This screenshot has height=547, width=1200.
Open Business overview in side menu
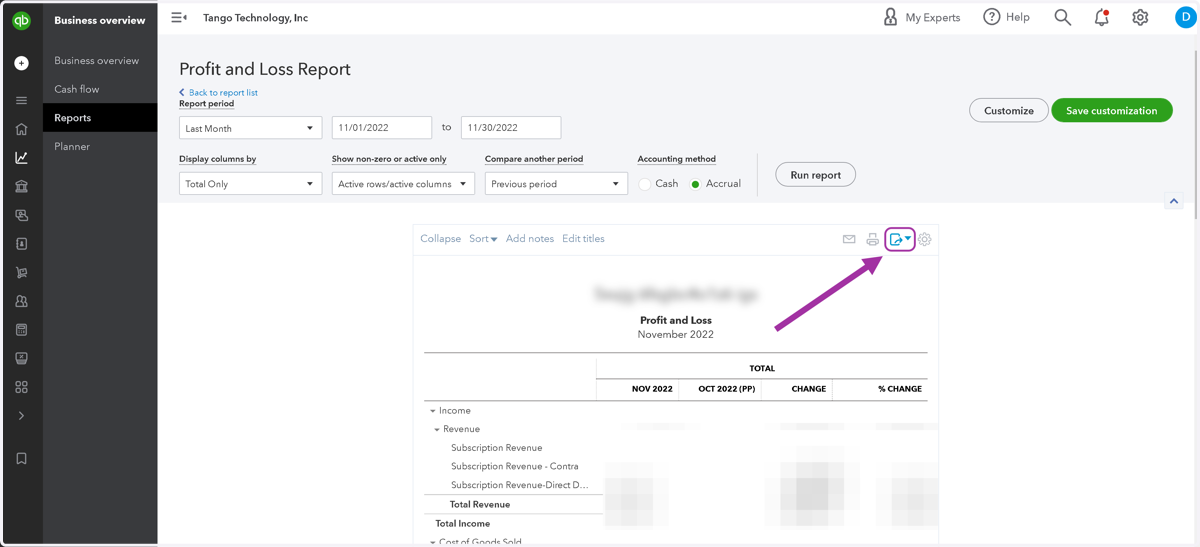pyautogui.click(x=97, y=61)
